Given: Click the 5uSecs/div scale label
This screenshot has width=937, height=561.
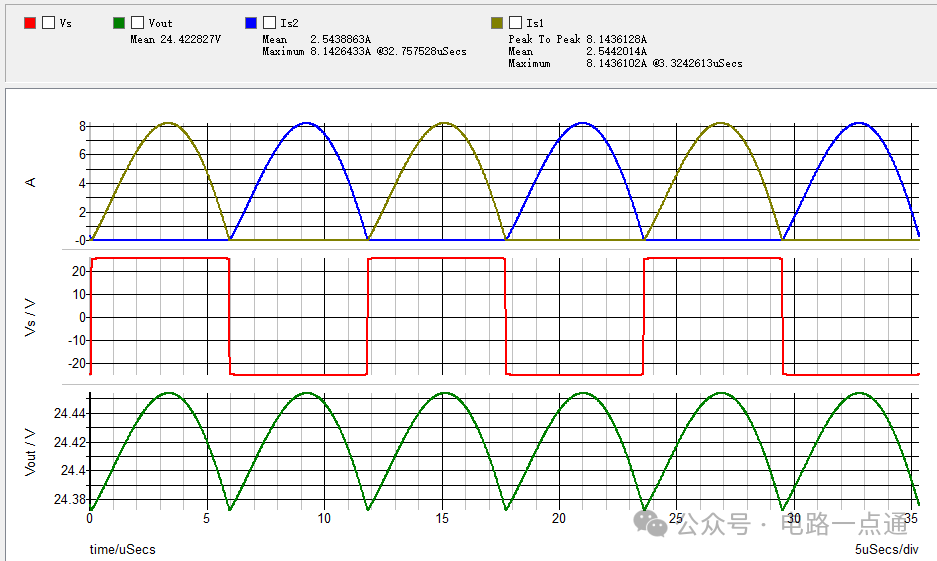Looking at the screenshot, I should [x=887, y=549].
